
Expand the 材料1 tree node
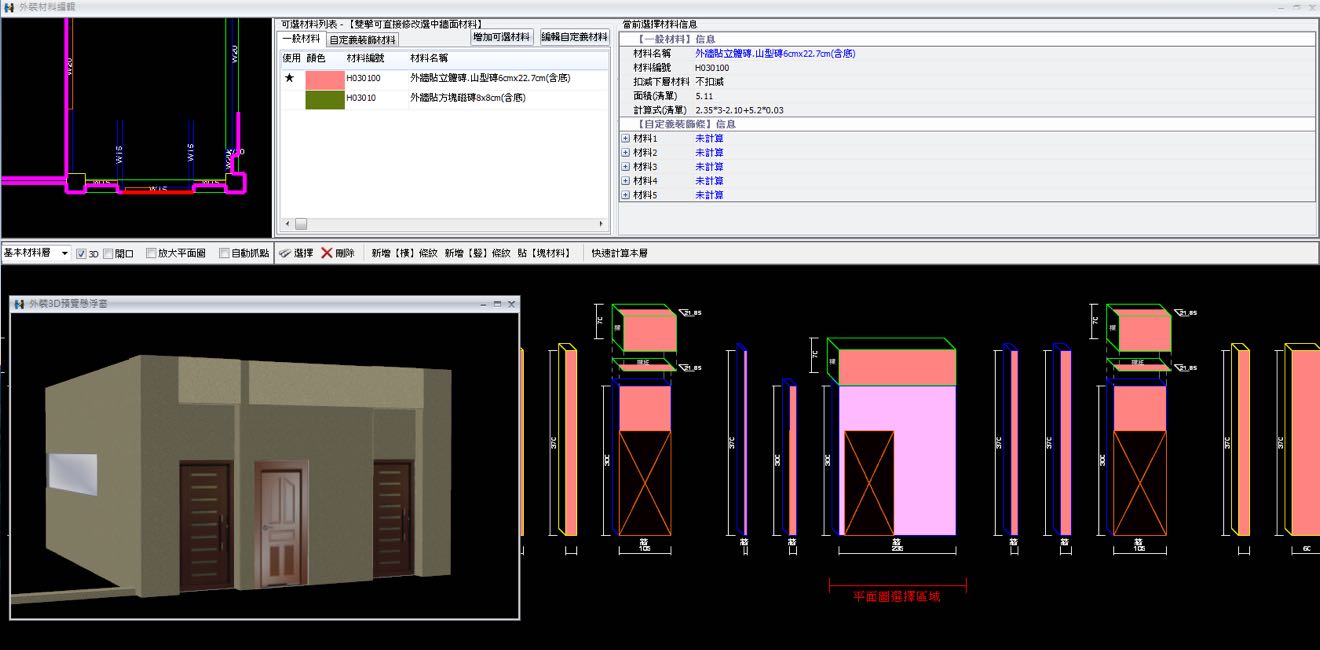point(626,139)
